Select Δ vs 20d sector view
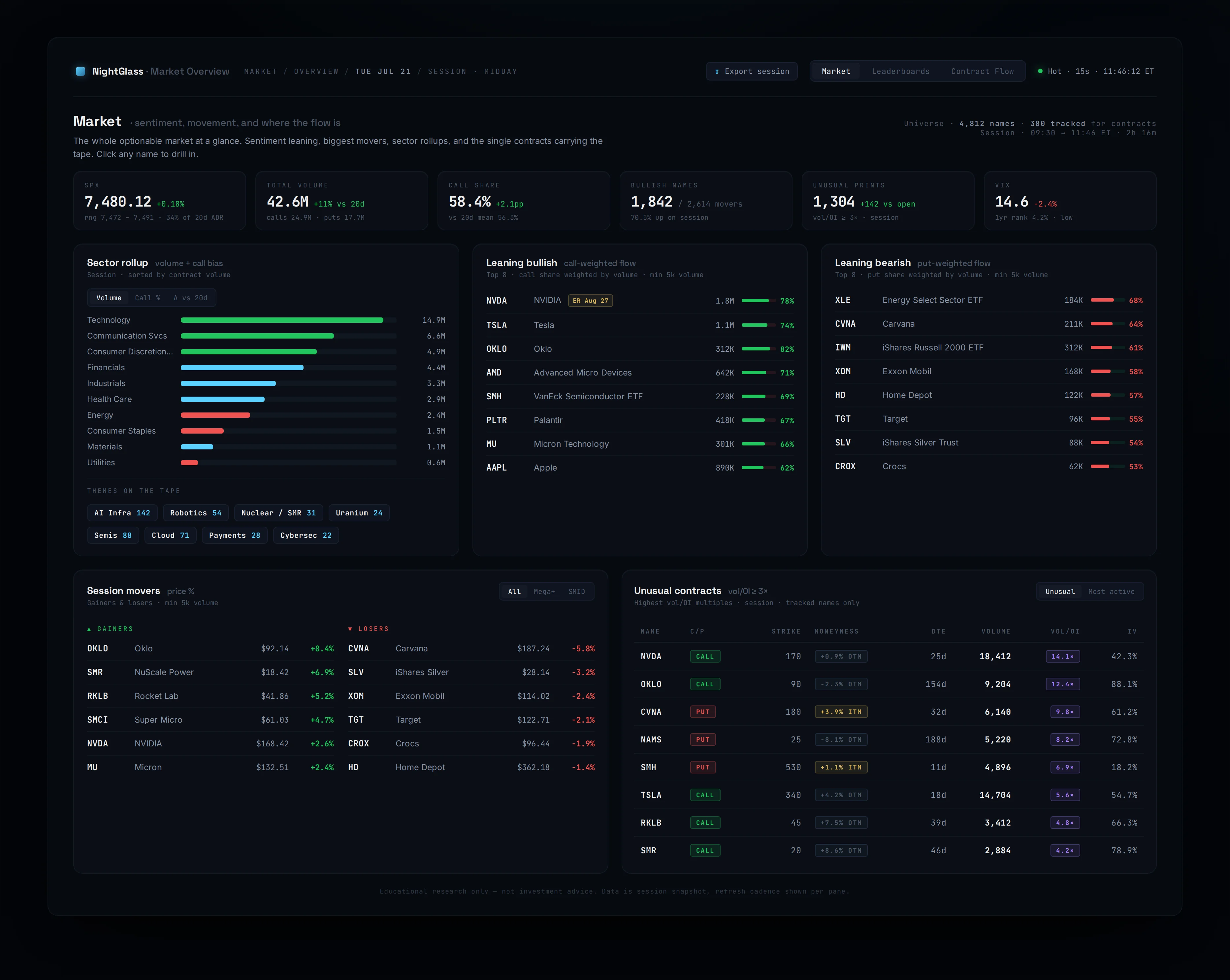The height and width of the screenshot is (980, 1230). [x=191, y=298]
